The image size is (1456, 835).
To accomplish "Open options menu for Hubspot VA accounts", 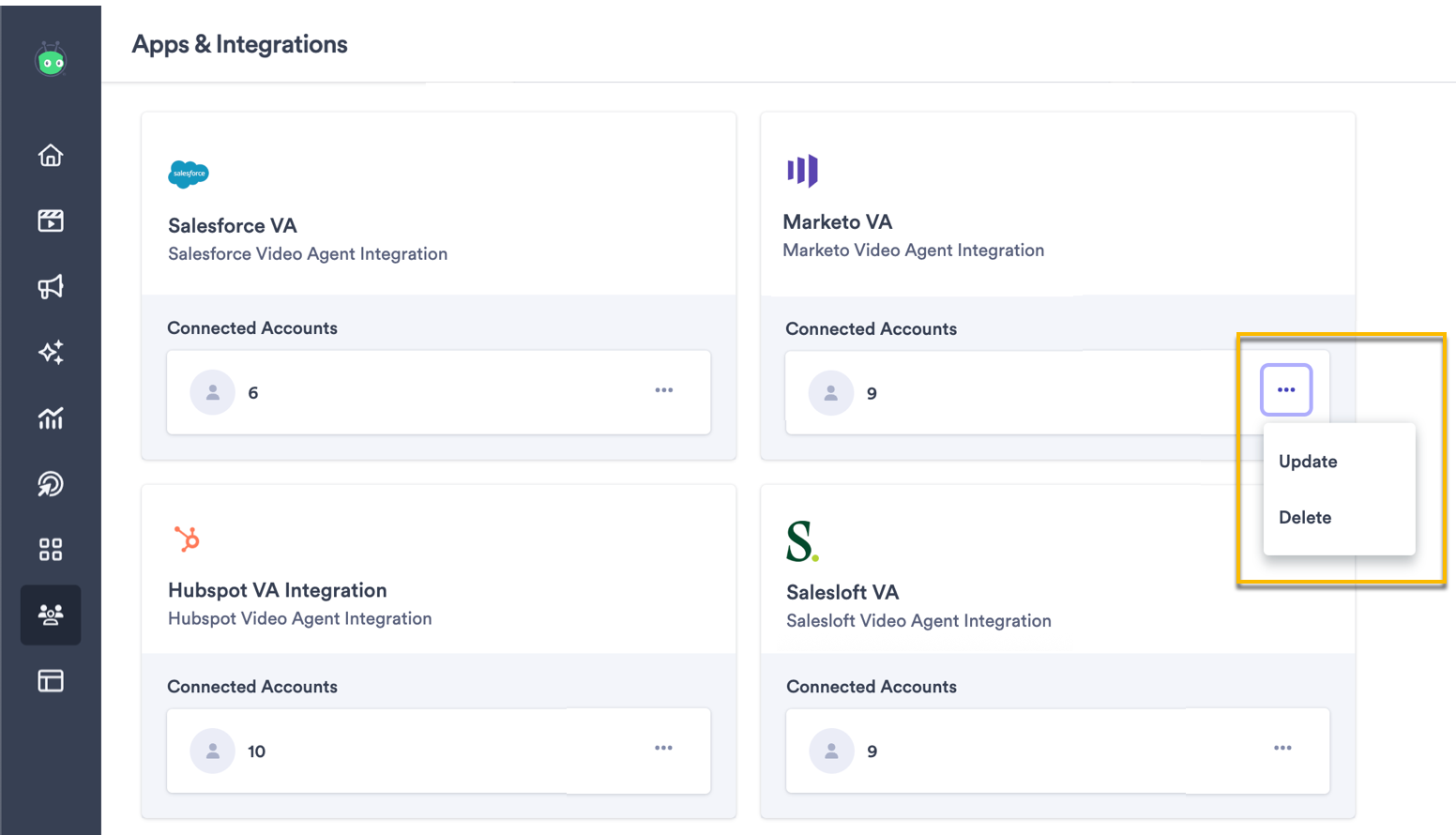I will point(664,749).
